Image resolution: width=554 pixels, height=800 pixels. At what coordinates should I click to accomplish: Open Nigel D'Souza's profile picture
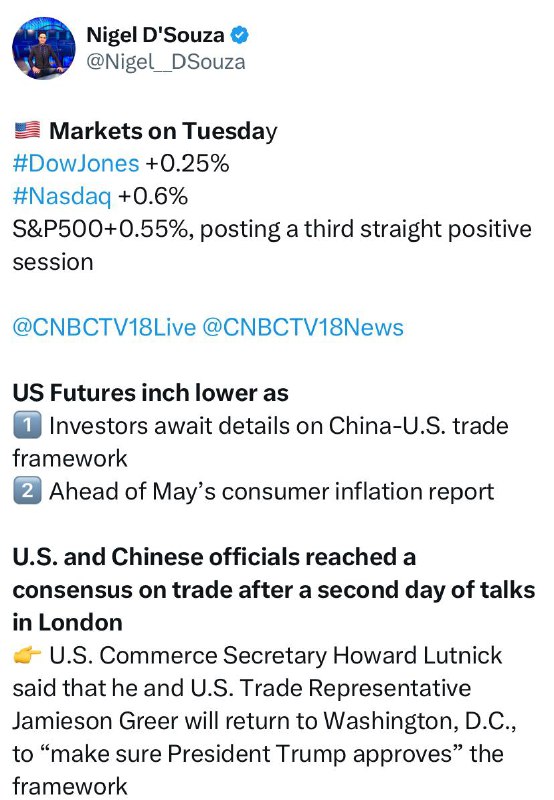click(43, 48)
